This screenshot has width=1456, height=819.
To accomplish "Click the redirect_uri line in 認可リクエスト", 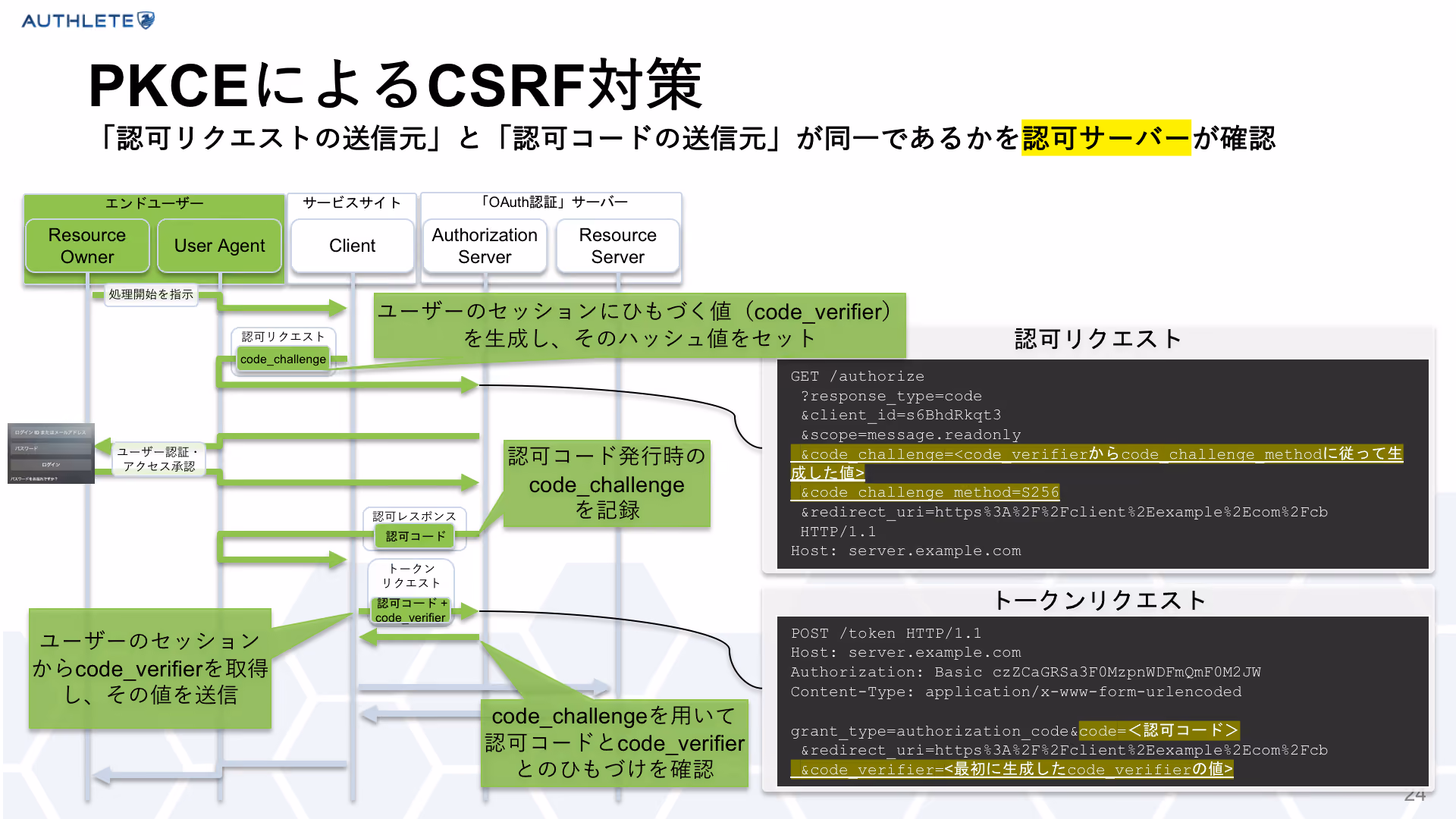I will click(1064, 512).
